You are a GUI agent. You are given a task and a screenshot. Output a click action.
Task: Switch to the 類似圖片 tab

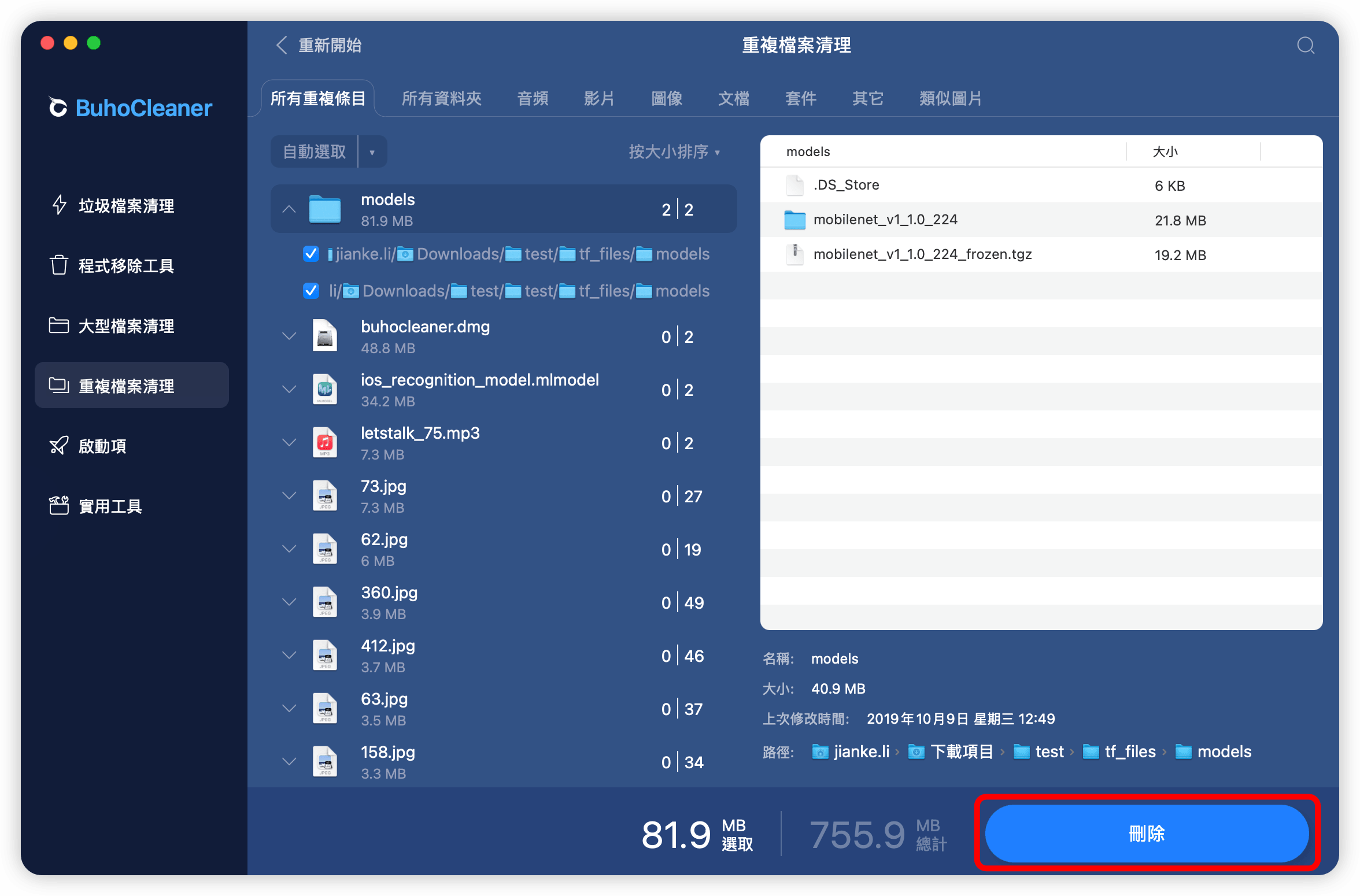tap(951, 99)
